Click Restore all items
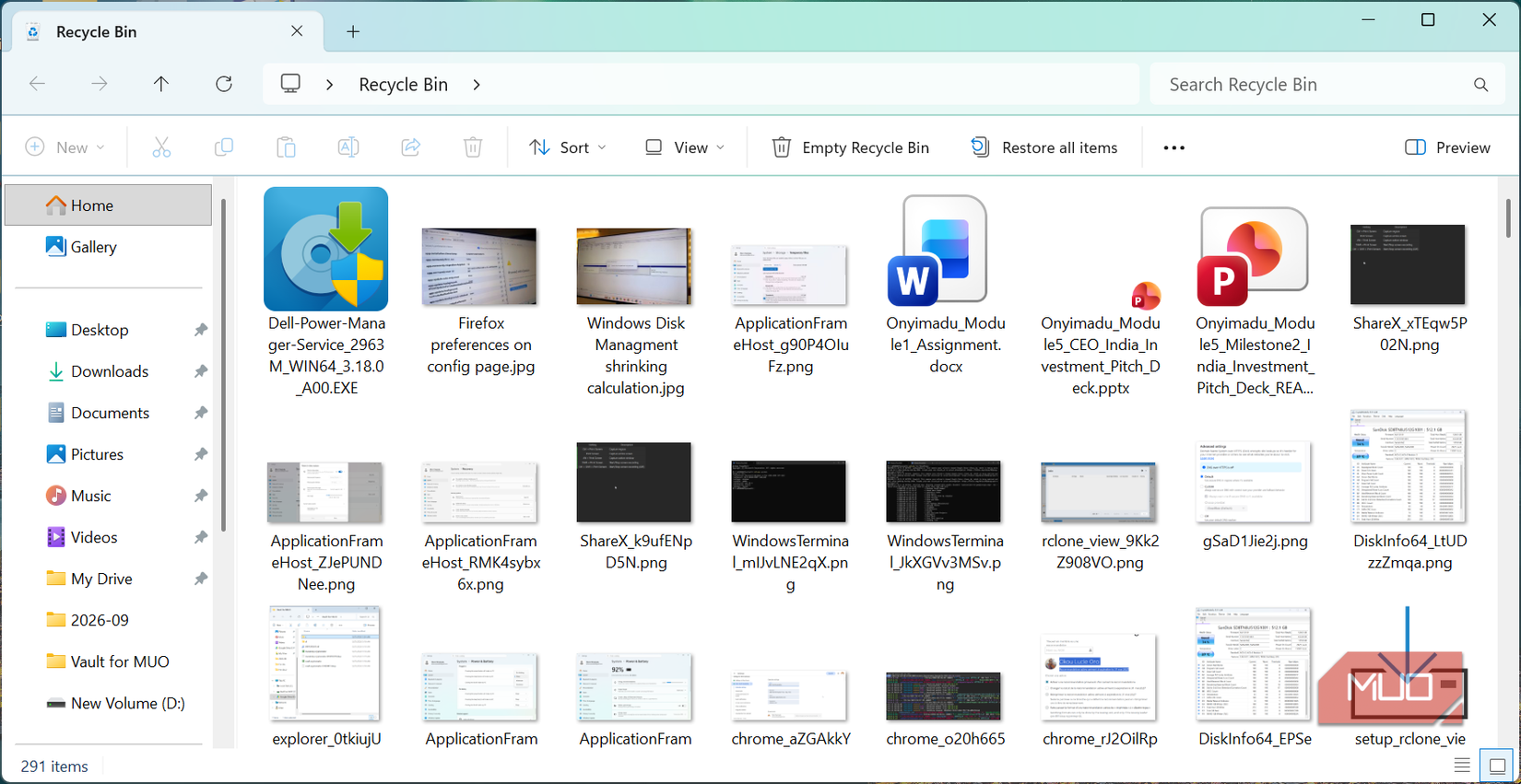The width and height of the screenshot is (1521, 784). point(1044,147)
